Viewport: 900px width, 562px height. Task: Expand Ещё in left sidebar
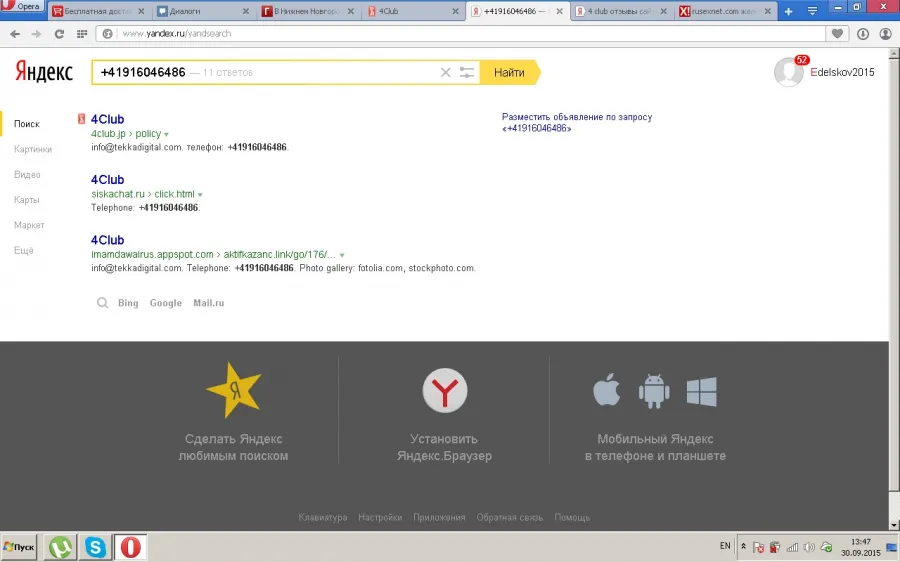click(x=24, y=250)
